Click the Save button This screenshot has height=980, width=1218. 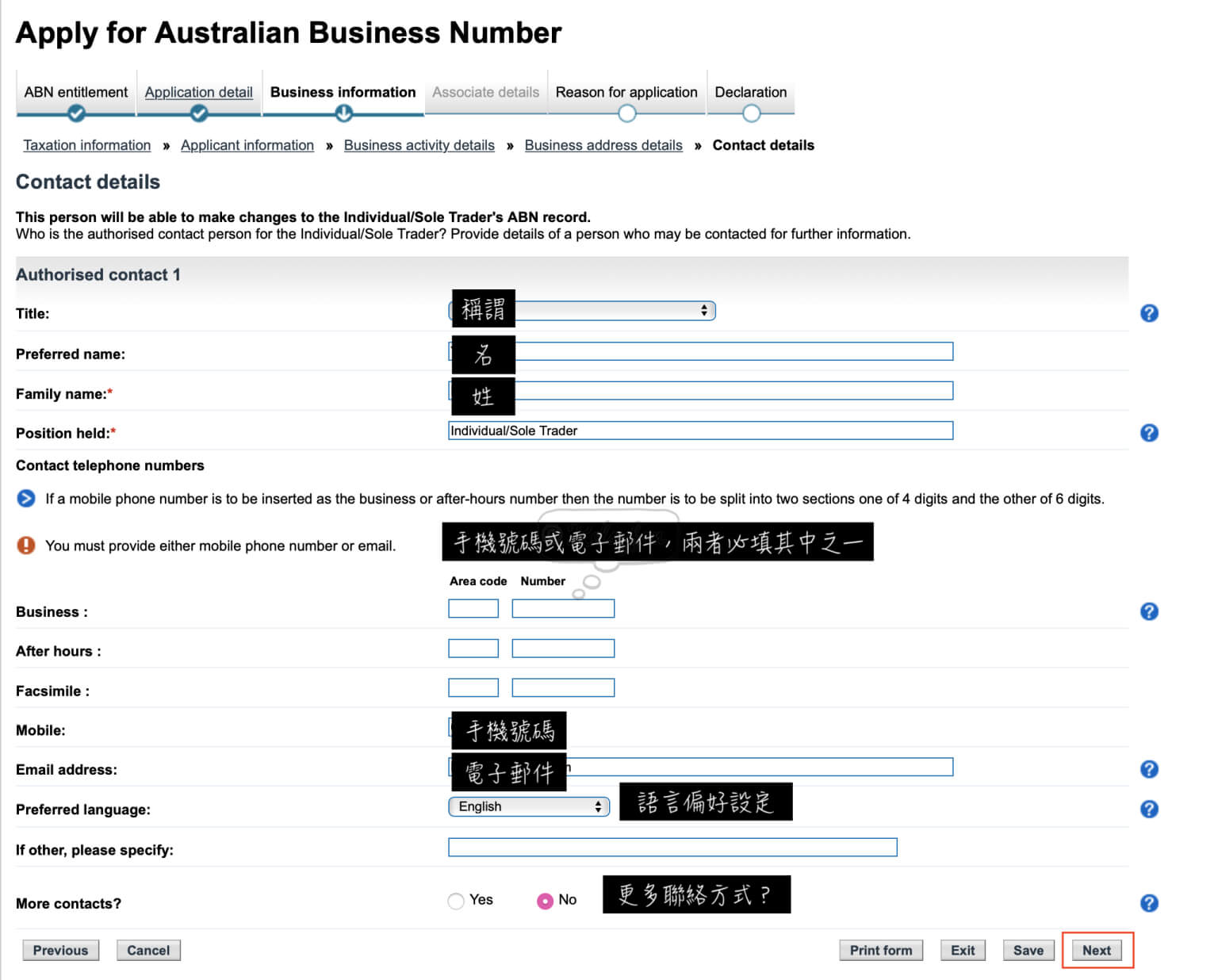pyautogui.click(x=1028, y=950)
